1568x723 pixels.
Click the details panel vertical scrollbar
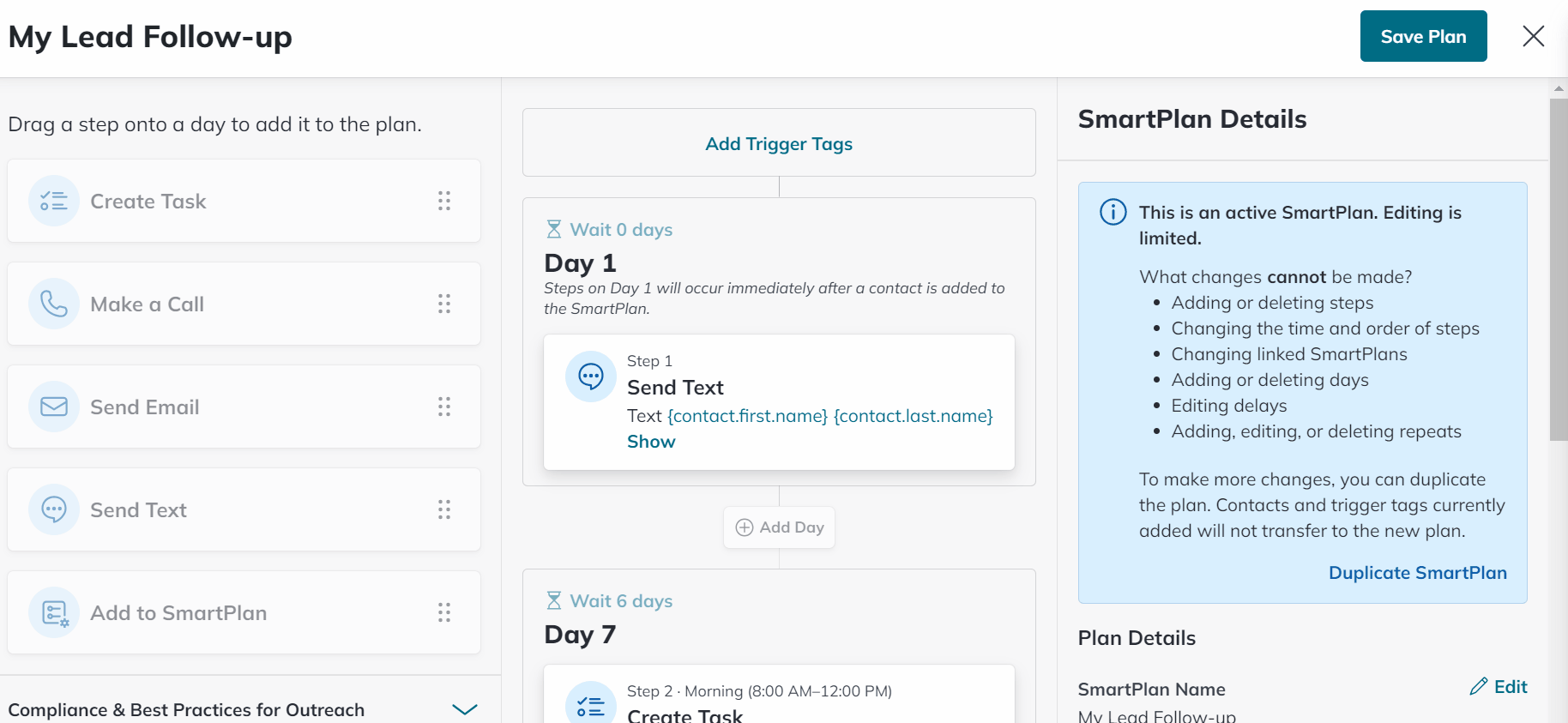pyautogui.click(x=1559, y=269)
